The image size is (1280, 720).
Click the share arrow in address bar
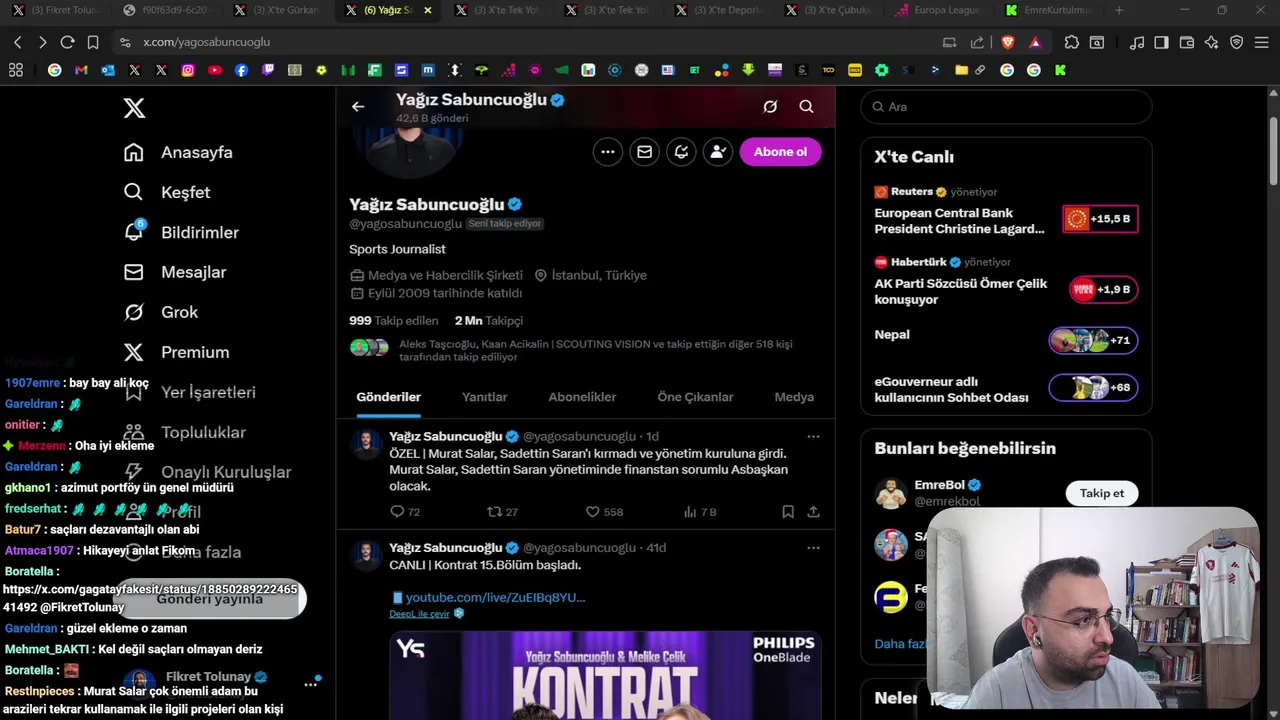pos(977,42)
